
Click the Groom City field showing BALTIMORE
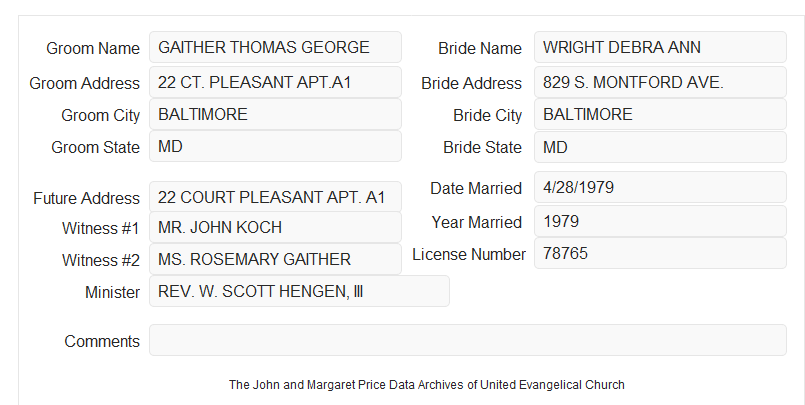(275, 114)
